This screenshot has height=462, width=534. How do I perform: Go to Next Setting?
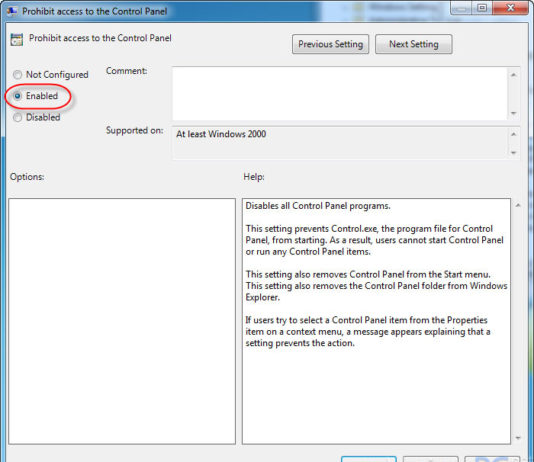click(x=414, y=44)
